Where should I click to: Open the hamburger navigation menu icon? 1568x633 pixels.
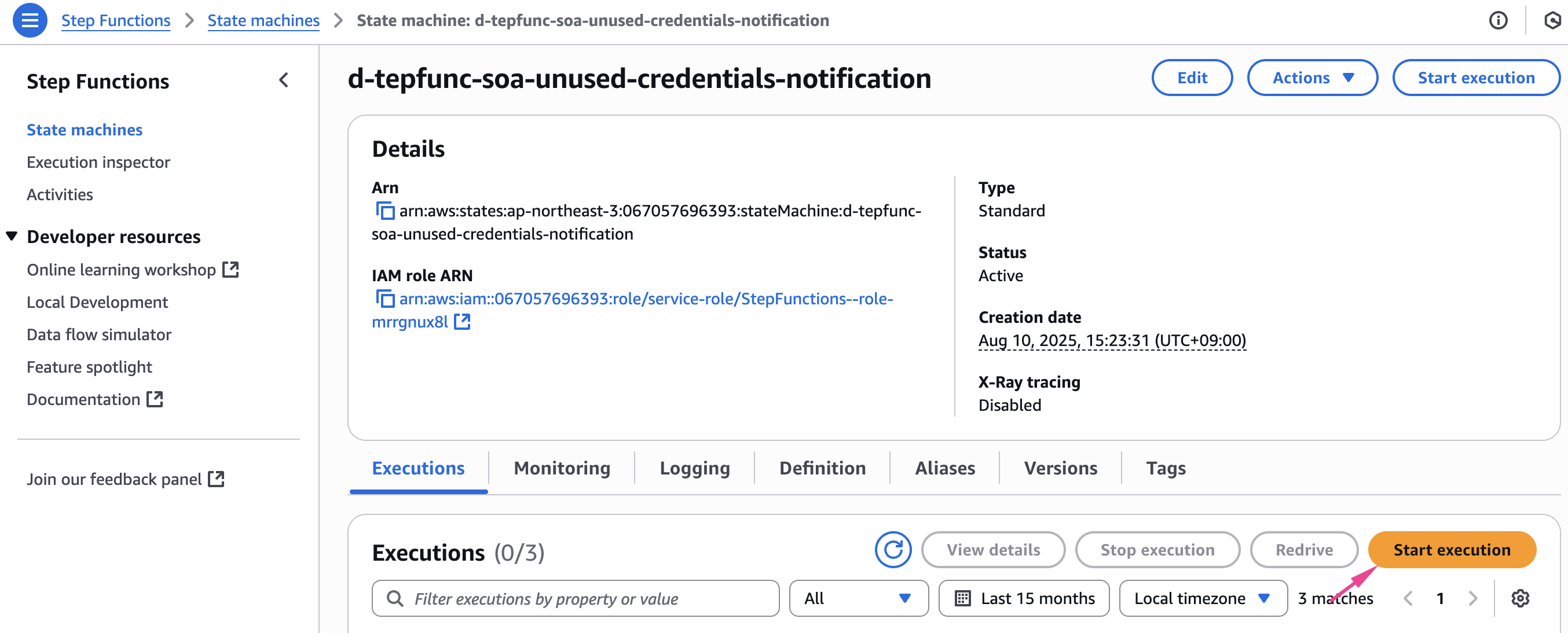pos(30,20)
